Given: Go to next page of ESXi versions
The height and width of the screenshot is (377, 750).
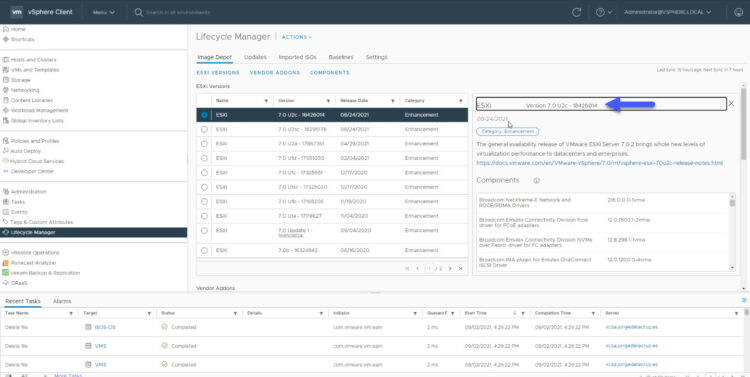Looking at the screenshot, I should point(450,268).
